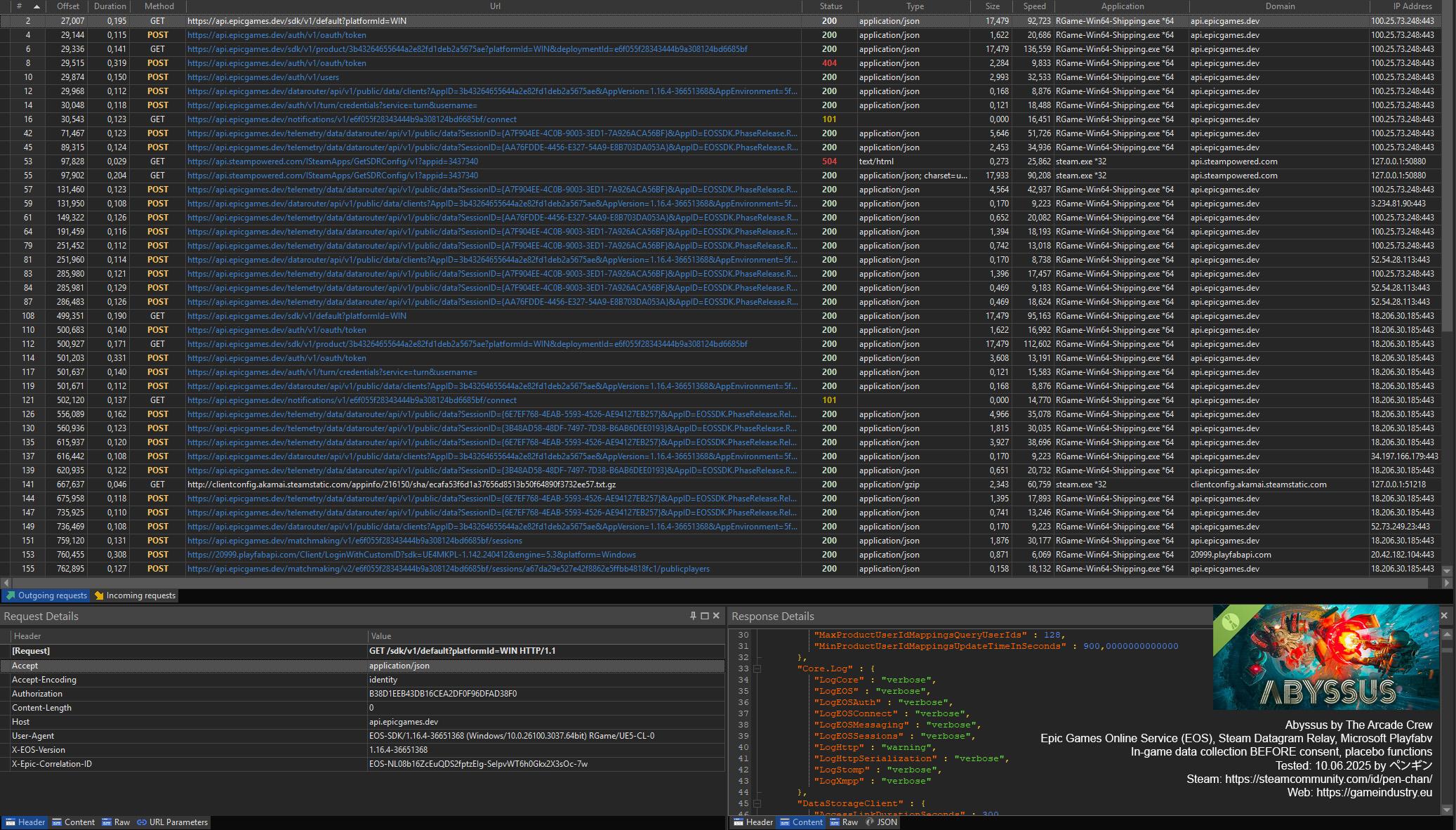Open the URL Parameters tab
This screenshot has height=830, width=1456.
(x=172, y=822)
